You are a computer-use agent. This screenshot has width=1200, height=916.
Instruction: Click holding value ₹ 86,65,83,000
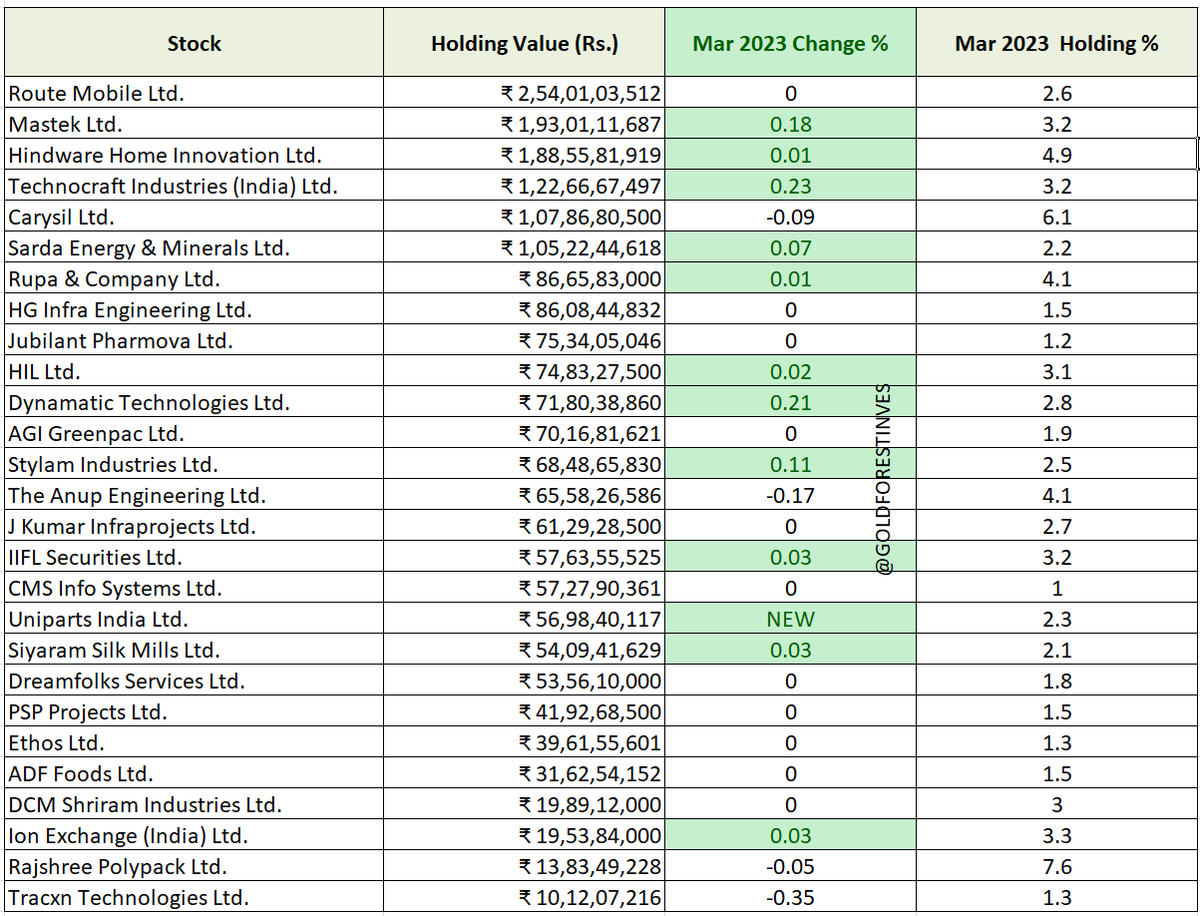pyautogui.click(x=524, y=279)
